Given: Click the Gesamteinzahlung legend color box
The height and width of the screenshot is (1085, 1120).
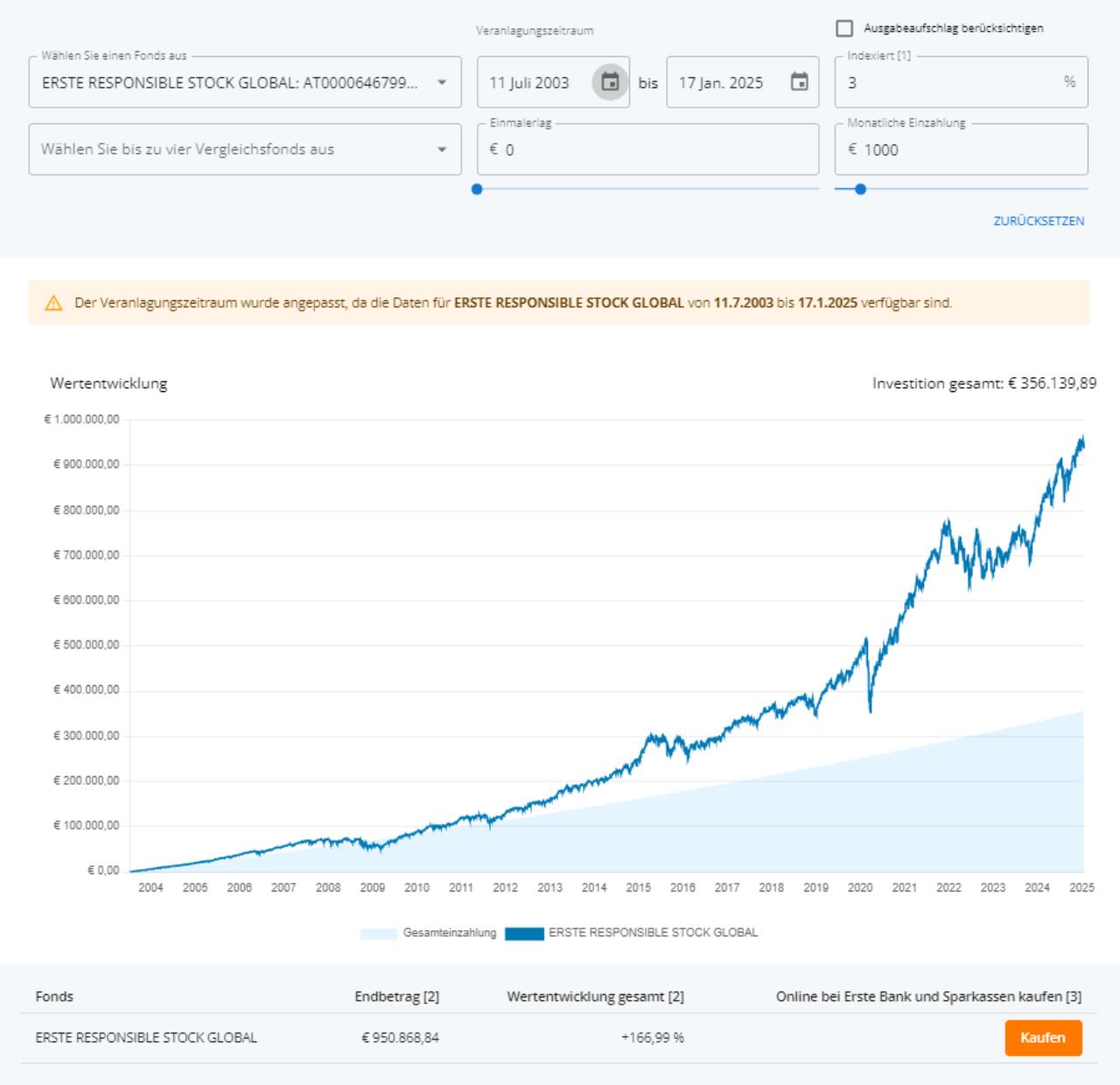Looking at the screenshot, I should coord(378,934).
